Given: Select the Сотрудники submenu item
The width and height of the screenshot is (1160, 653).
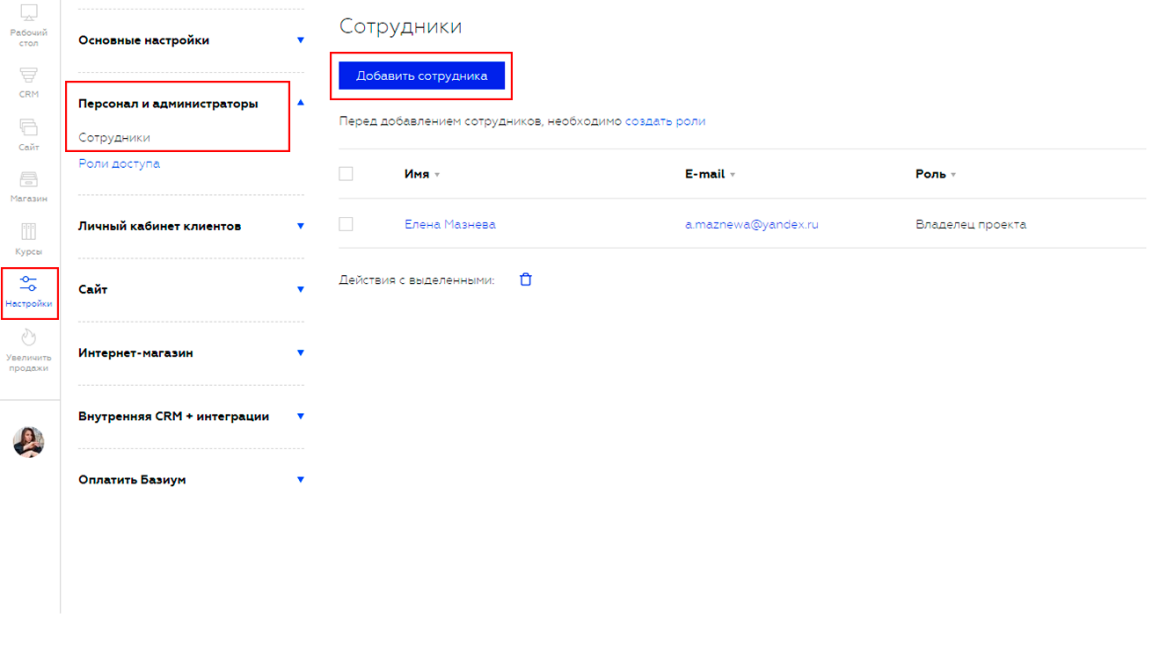Looking at the screenshot, I should point(114,138).
